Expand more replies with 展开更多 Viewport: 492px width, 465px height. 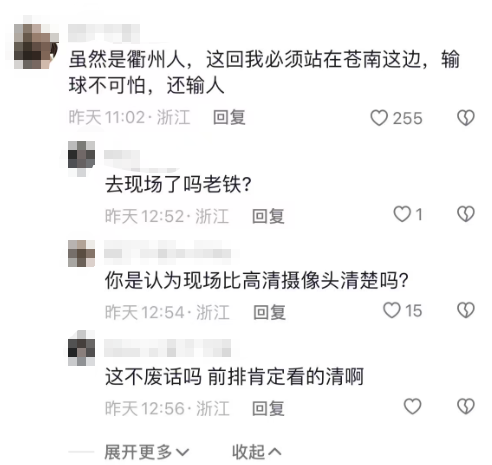(147, 452)
